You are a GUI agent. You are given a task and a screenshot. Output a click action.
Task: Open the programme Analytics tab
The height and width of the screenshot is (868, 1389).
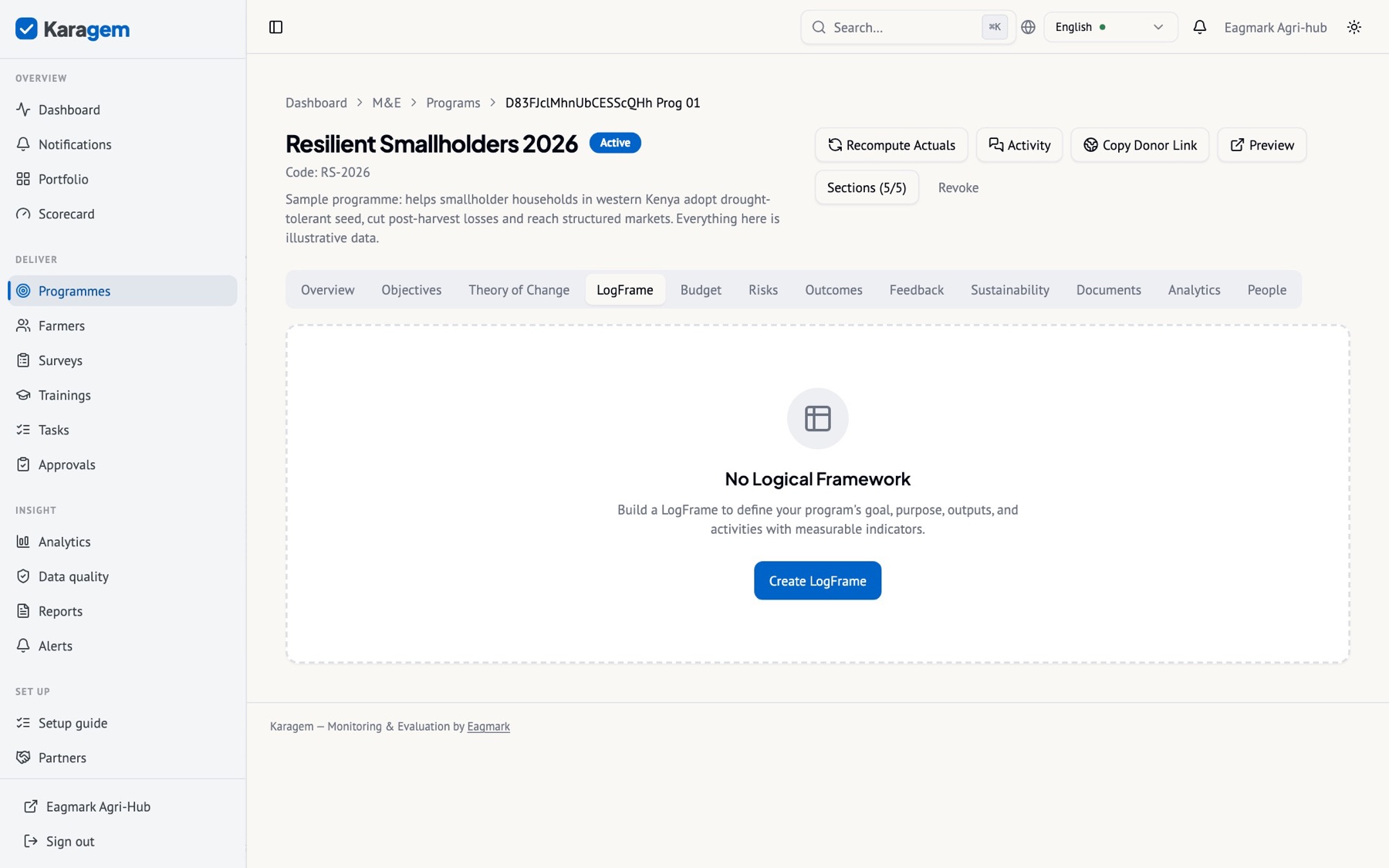pyautogui.click(x=1194, y=289)
